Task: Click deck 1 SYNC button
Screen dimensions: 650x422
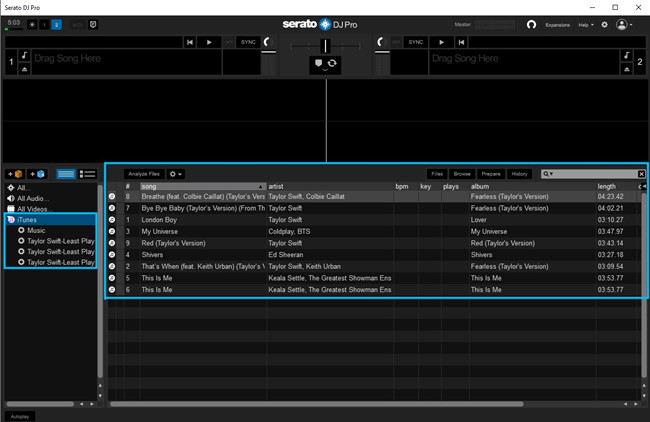Action: pyautogui.click(x=248, y=42)
